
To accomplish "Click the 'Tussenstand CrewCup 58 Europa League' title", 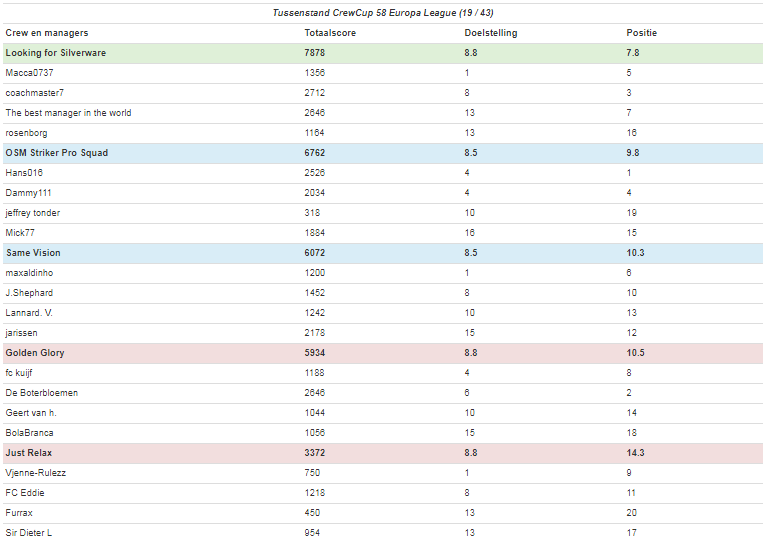I will 384,13.
